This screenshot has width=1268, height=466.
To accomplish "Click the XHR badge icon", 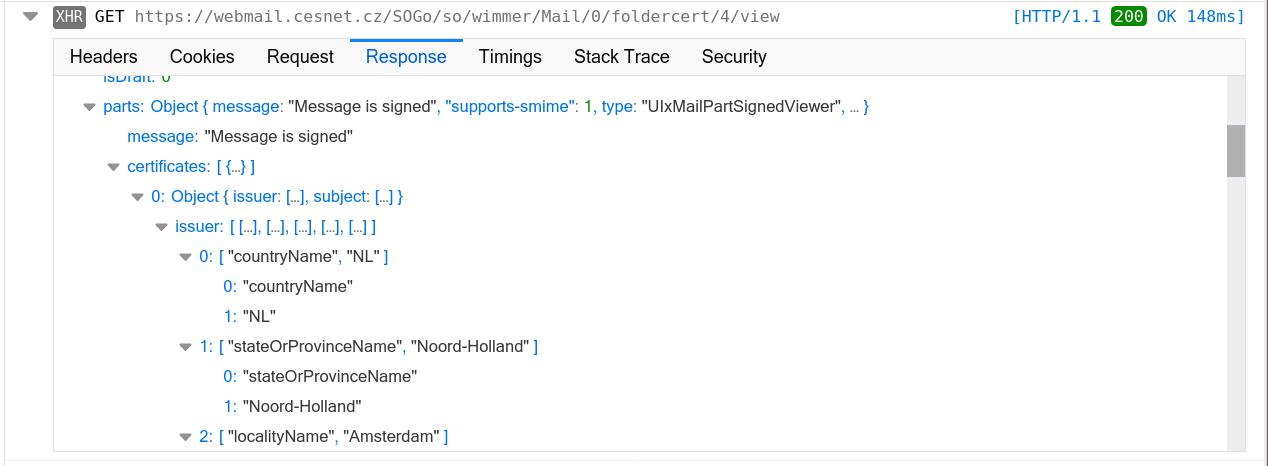I will tap(69, 17).
